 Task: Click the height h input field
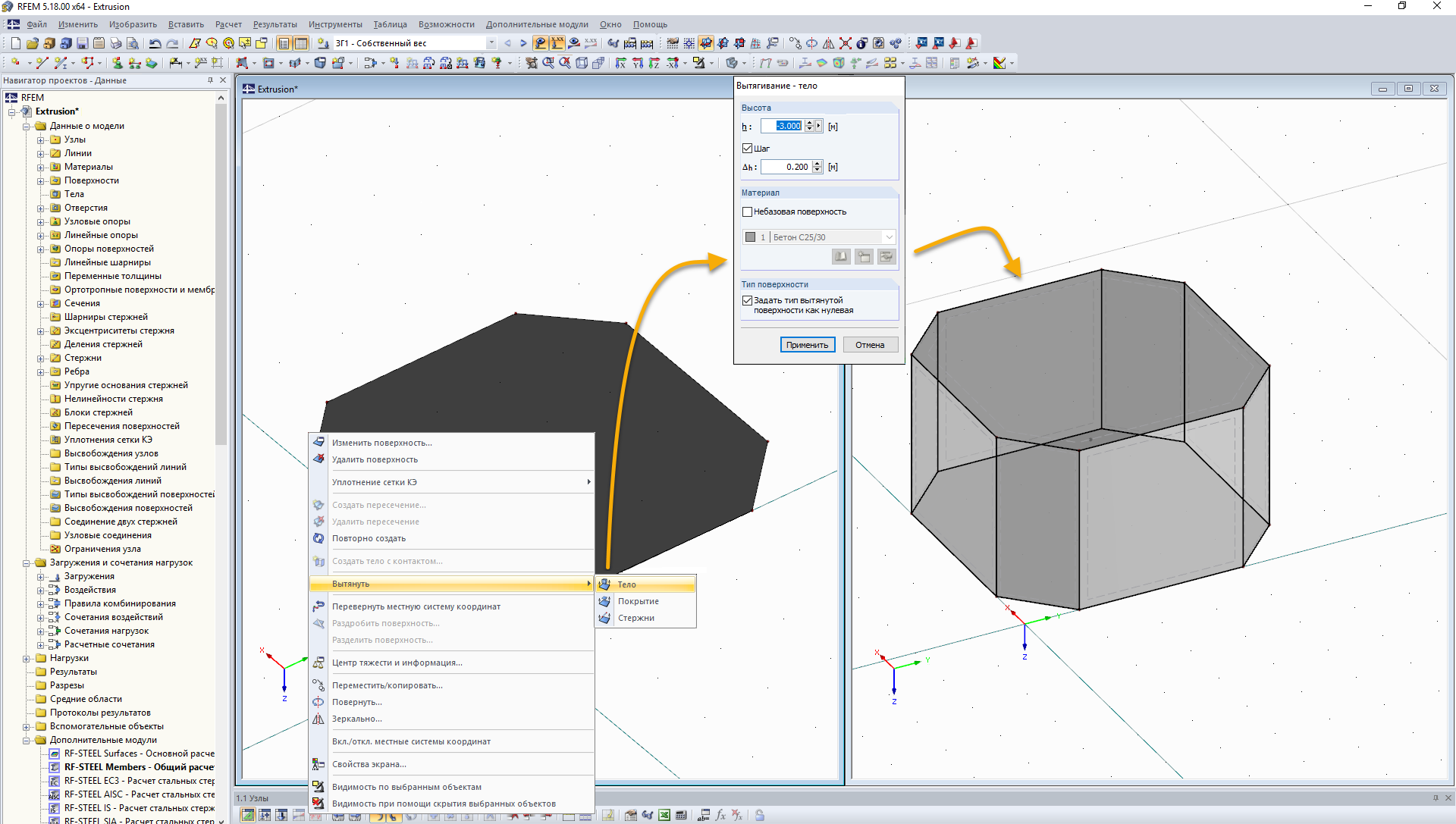[783, 126]
